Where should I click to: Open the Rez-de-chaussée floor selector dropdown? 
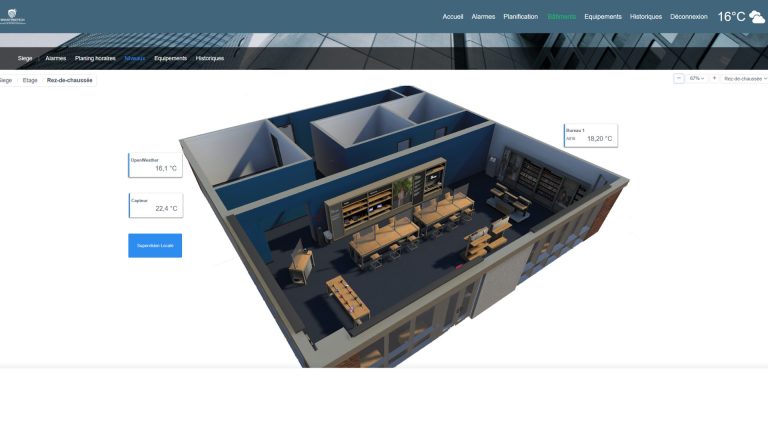point(744,78)
